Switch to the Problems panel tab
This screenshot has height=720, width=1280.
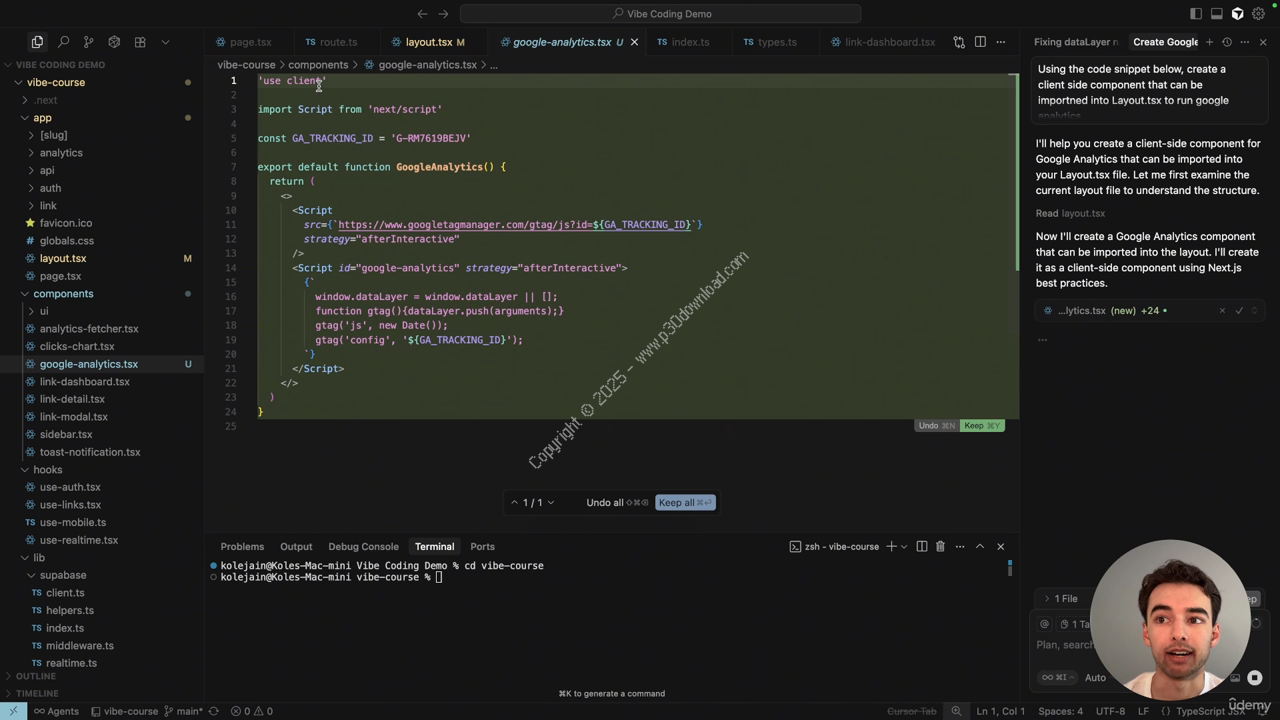click(x=242, y=546)
